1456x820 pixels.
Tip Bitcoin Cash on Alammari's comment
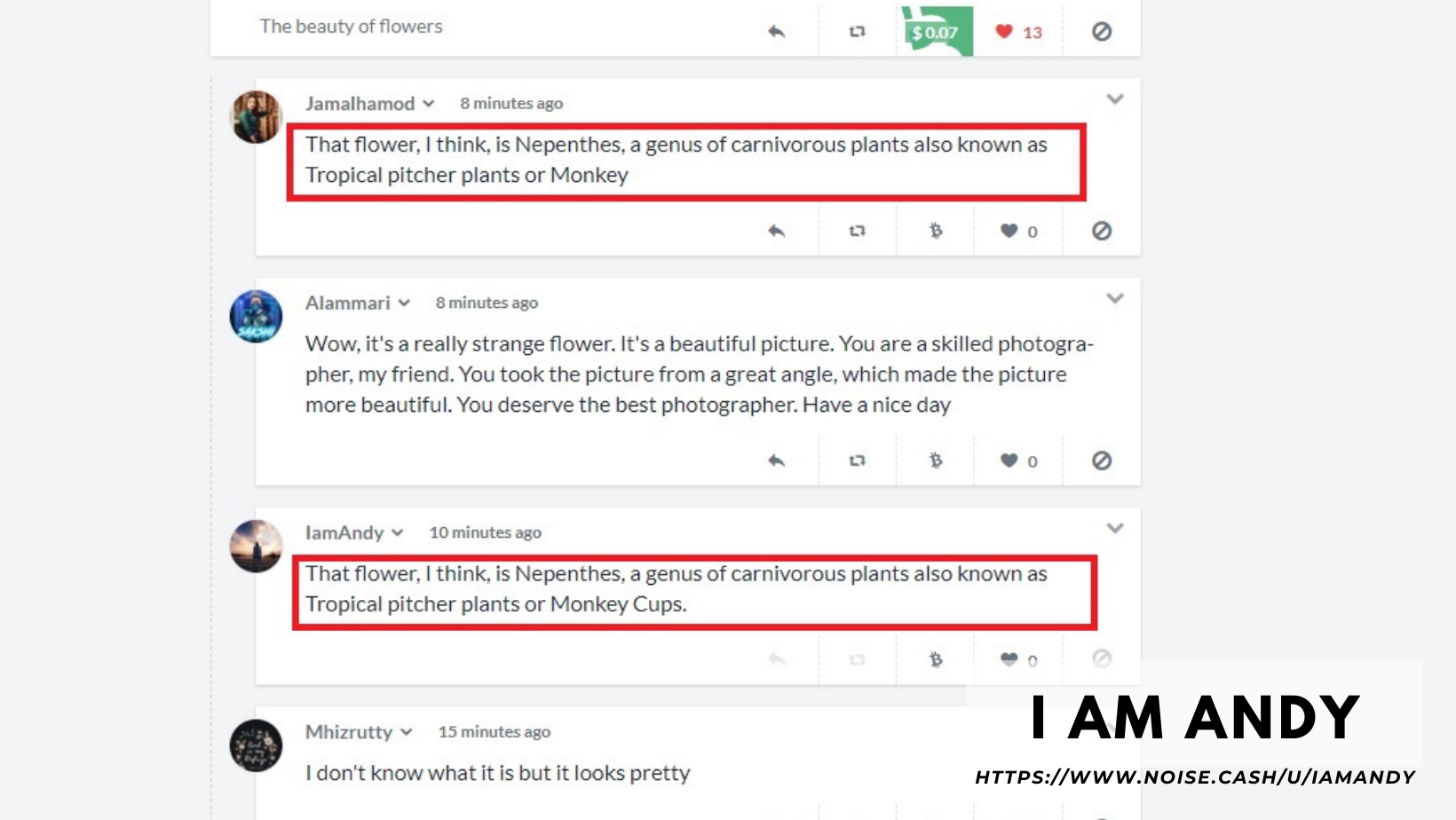pyautogui.click(x=936, y=461)
